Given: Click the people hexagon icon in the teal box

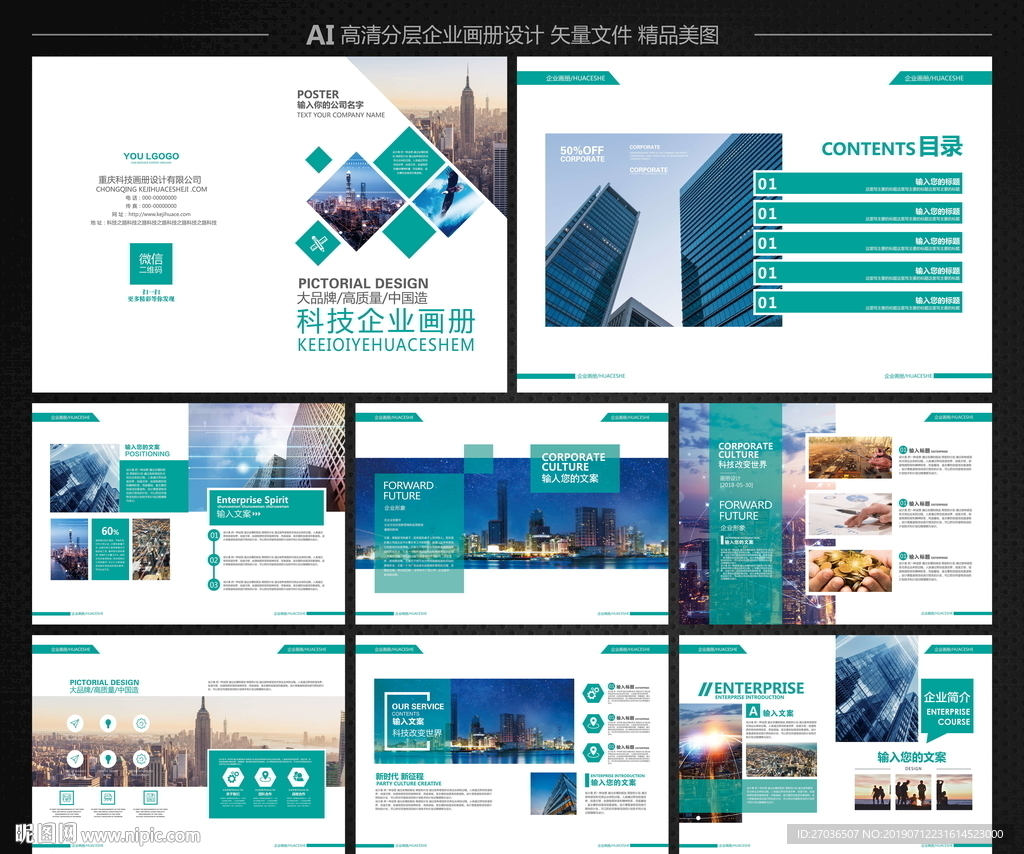Looking at the screenshot, I should [298, 777].
